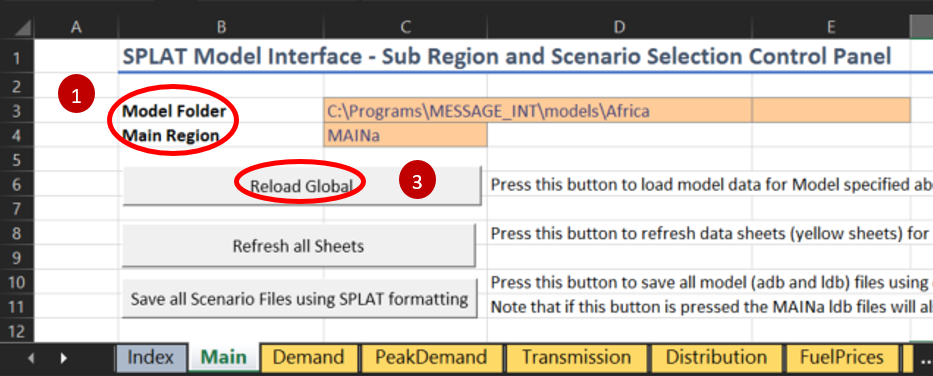Switch to the FuelPrices sheet tab

[x=841, y=358]
